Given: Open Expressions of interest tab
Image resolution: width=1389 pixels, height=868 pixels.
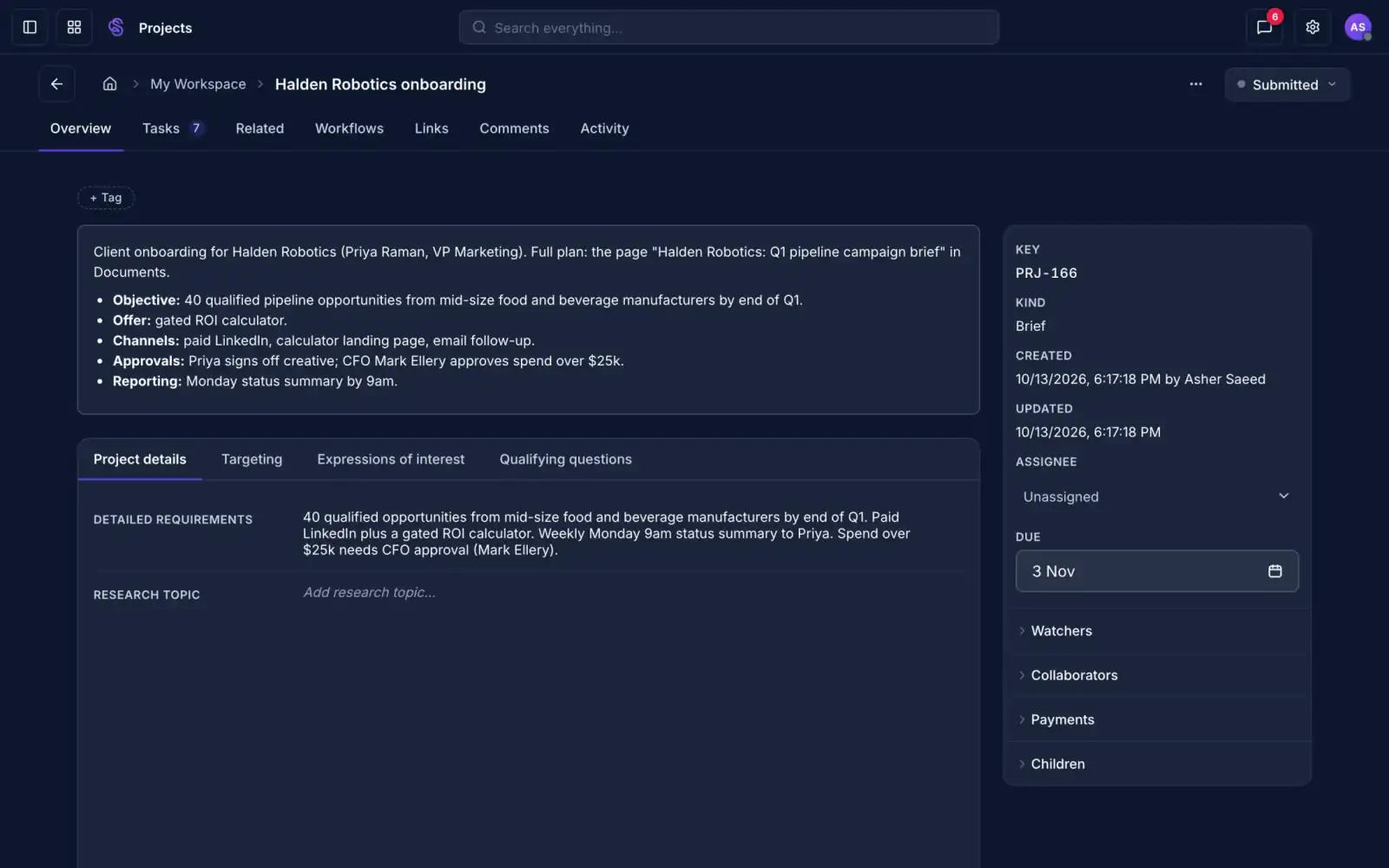Looking at the screenshot, I should tap(391, 459).
